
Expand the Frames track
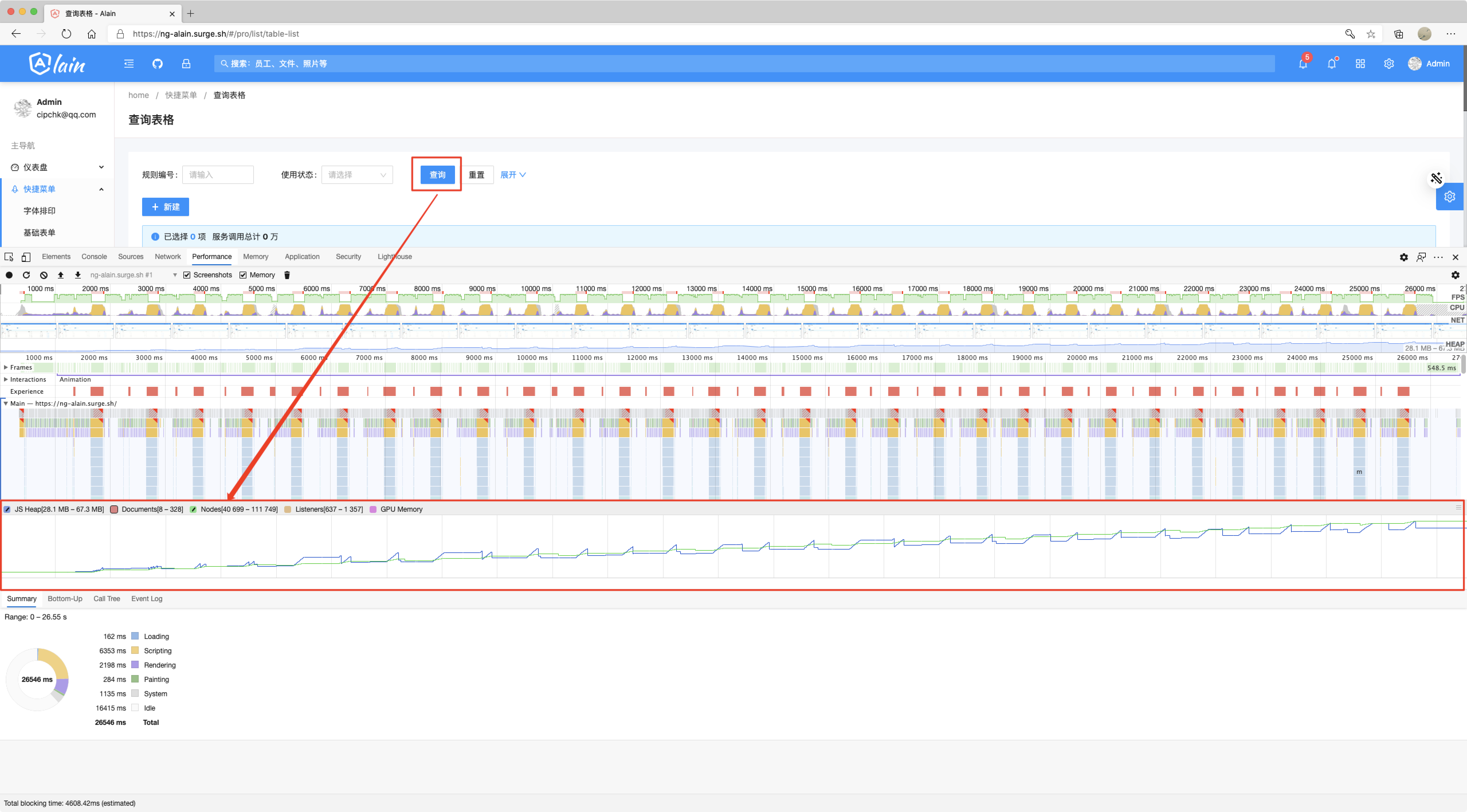[6, 367]
